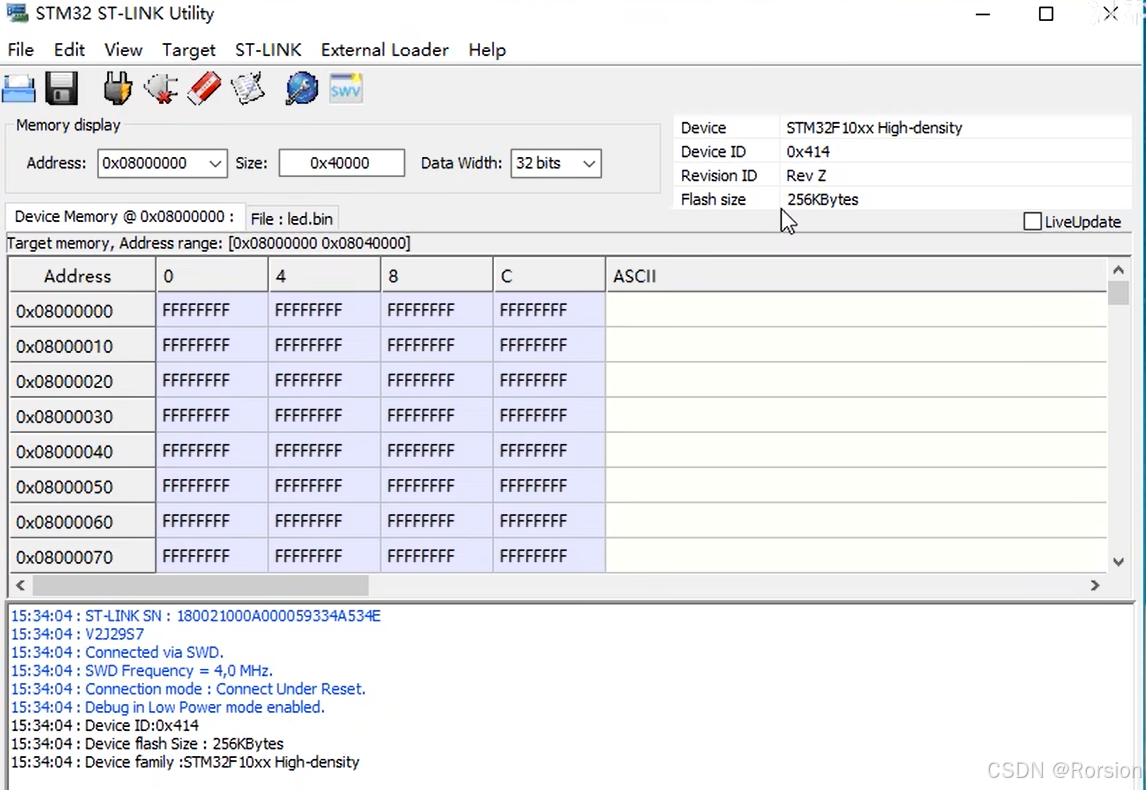This screenshot has height=790, width=1146.
Task: Click the Open file toolbar icon
Action: click(19, 89)
